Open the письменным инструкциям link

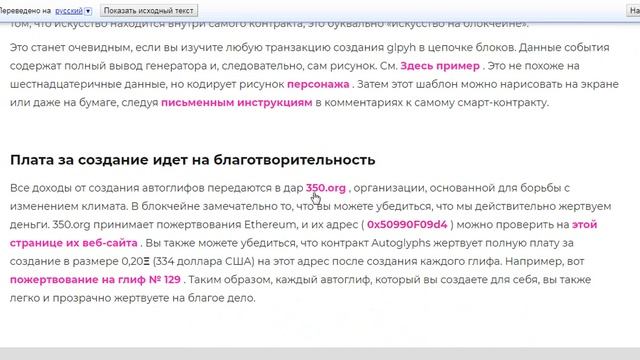237,103
